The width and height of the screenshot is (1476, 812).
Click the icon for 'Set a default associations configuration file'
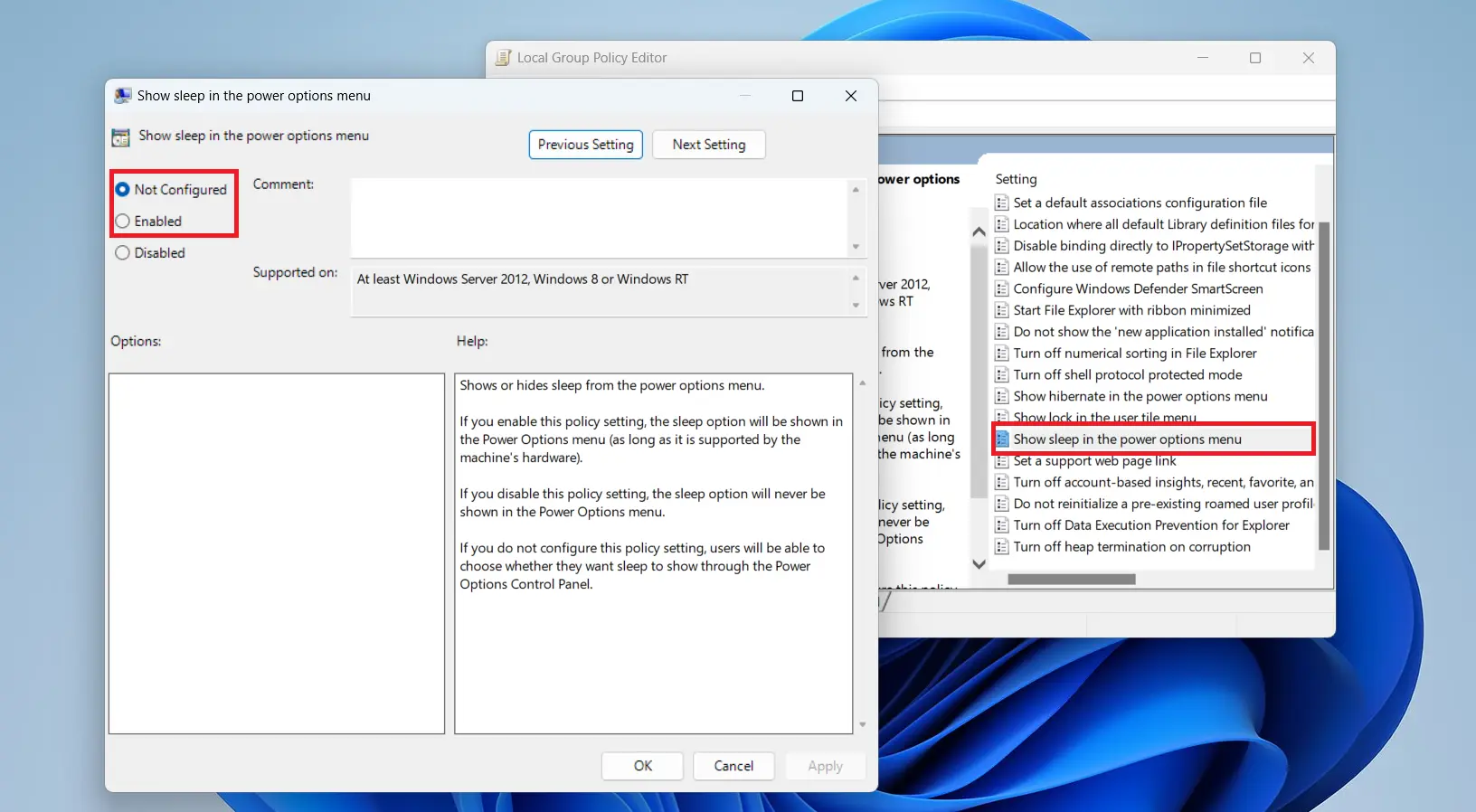[1001, 203]
